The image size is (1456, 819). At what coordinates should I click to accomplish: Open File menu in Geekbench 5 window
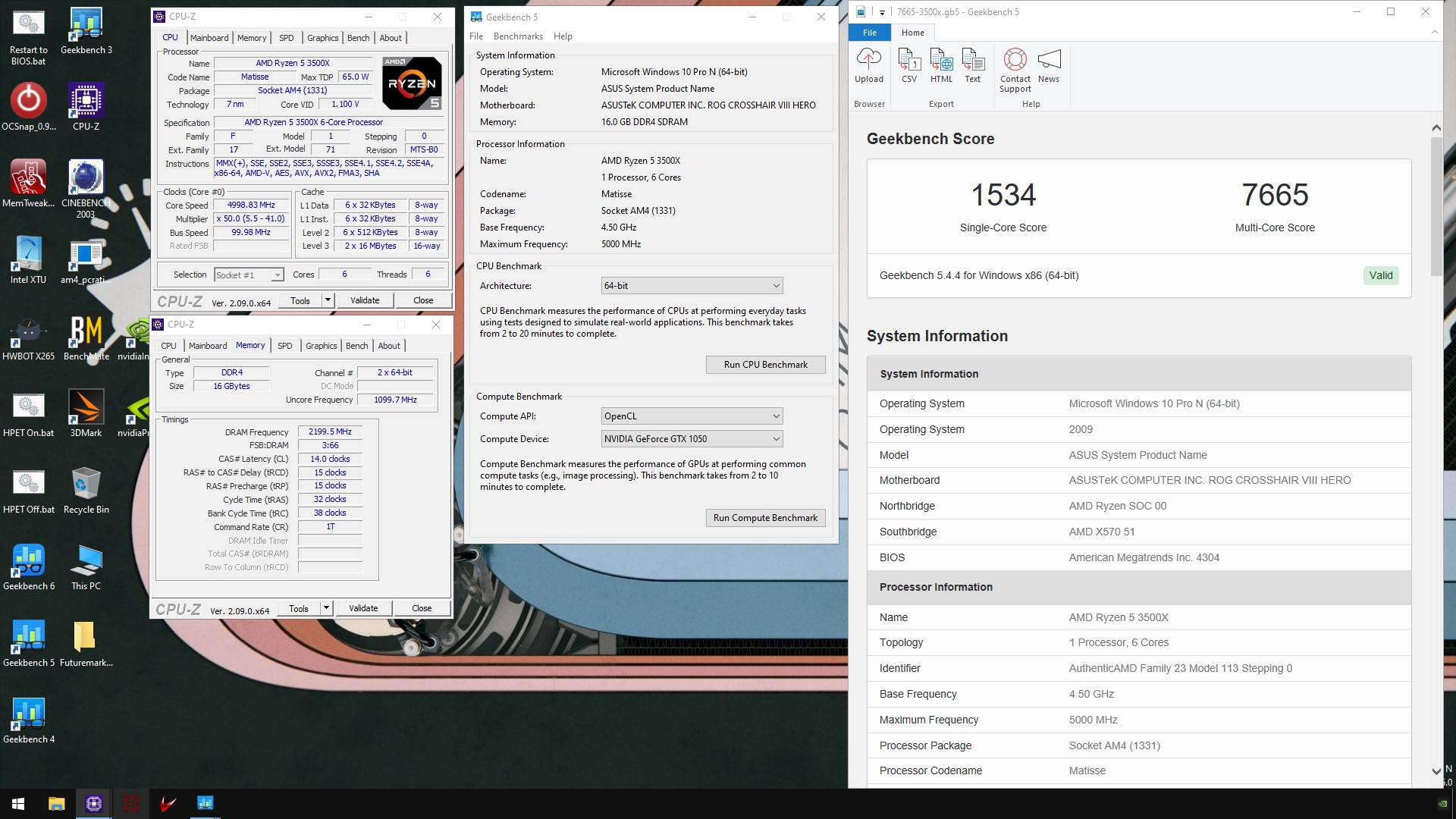[x=476, y=36]
